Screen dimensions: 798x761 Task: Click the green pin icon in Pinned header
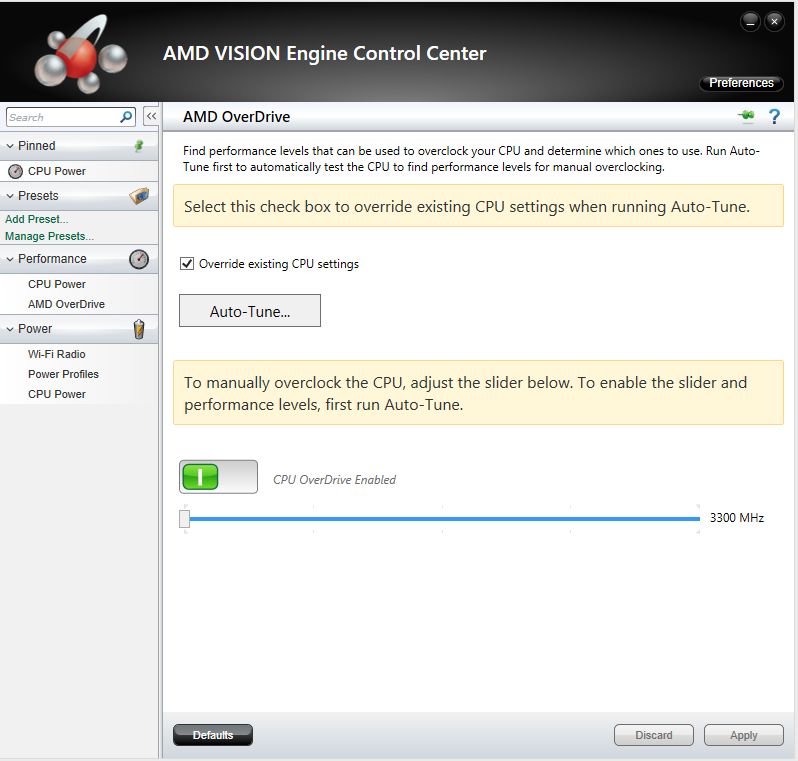138,146
